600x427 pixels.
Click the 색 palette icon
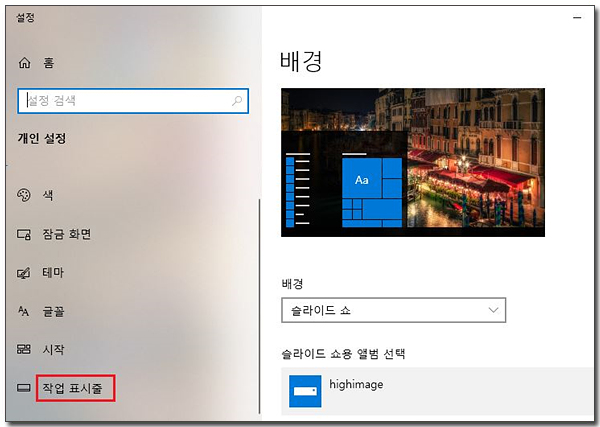(24, 195)
